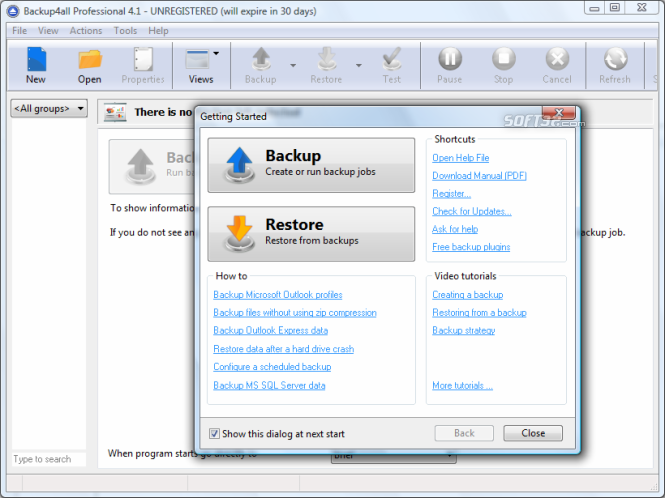Click the Refresh toolbar icon
The height and width of the screenshot is (498, 665).
(615, 59)
